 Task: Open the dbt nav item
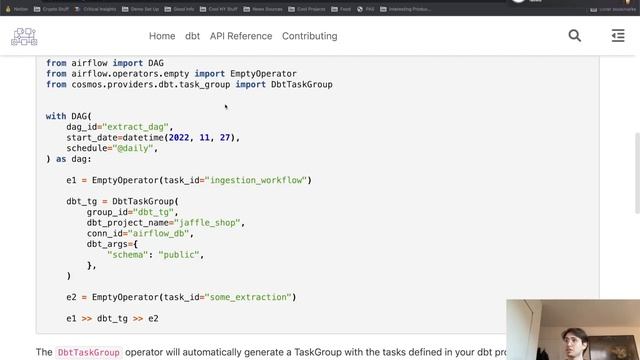(192, 36)
